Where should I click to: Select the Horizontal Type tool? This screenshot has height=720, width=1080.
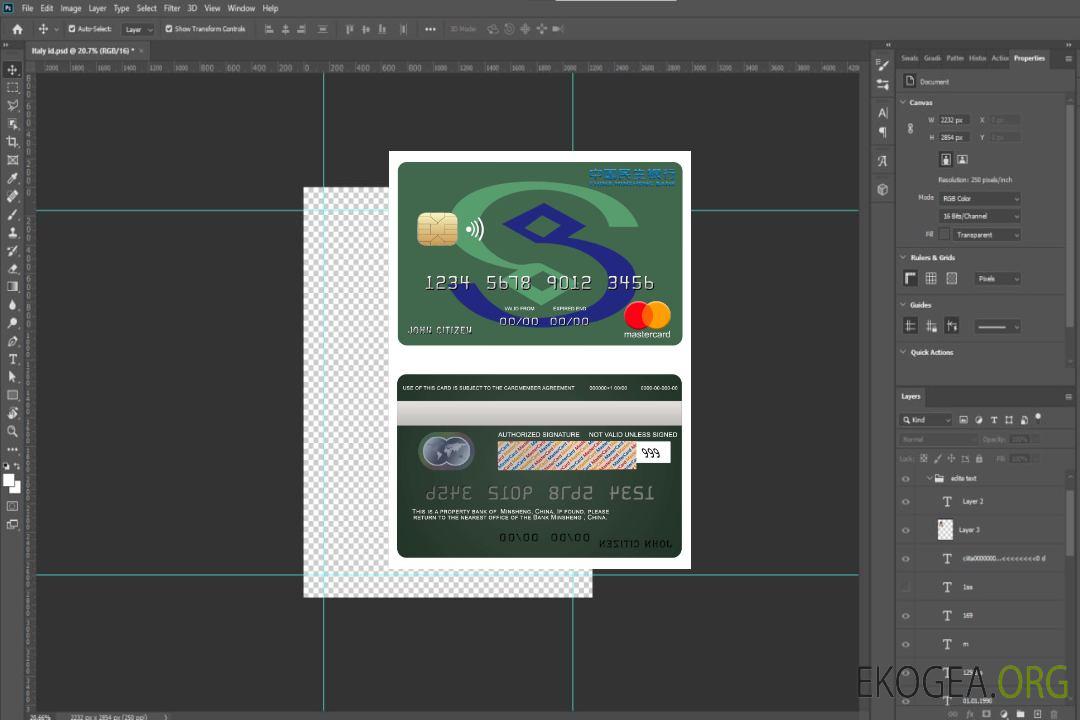(x=12, y=359)
